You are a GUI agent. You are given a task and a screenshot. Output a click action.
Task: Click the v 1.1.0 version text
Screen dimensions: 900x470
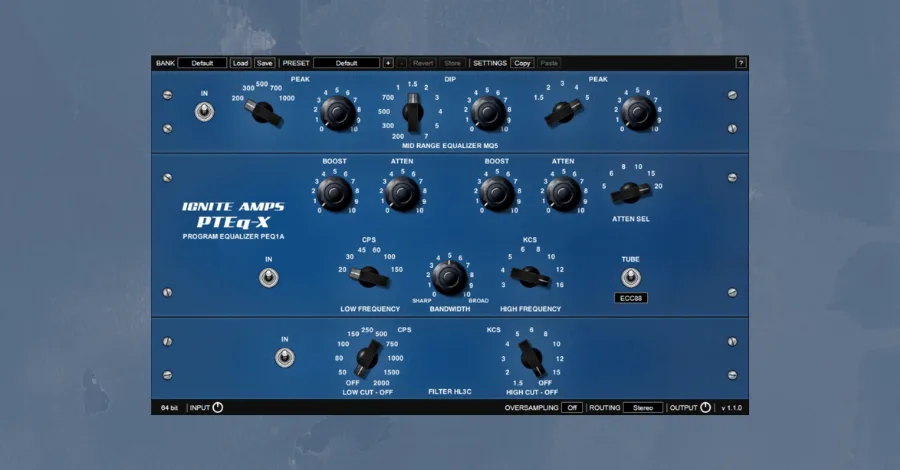(x=732, y=408)
